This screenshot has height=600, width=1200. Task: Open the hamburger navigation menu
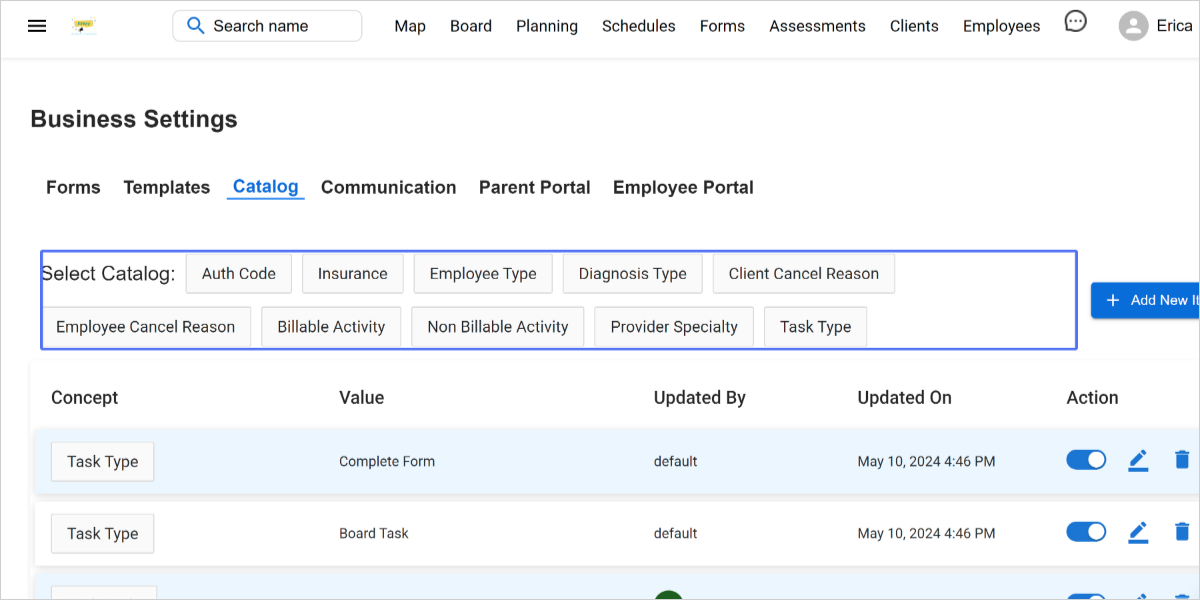point(37,26)
